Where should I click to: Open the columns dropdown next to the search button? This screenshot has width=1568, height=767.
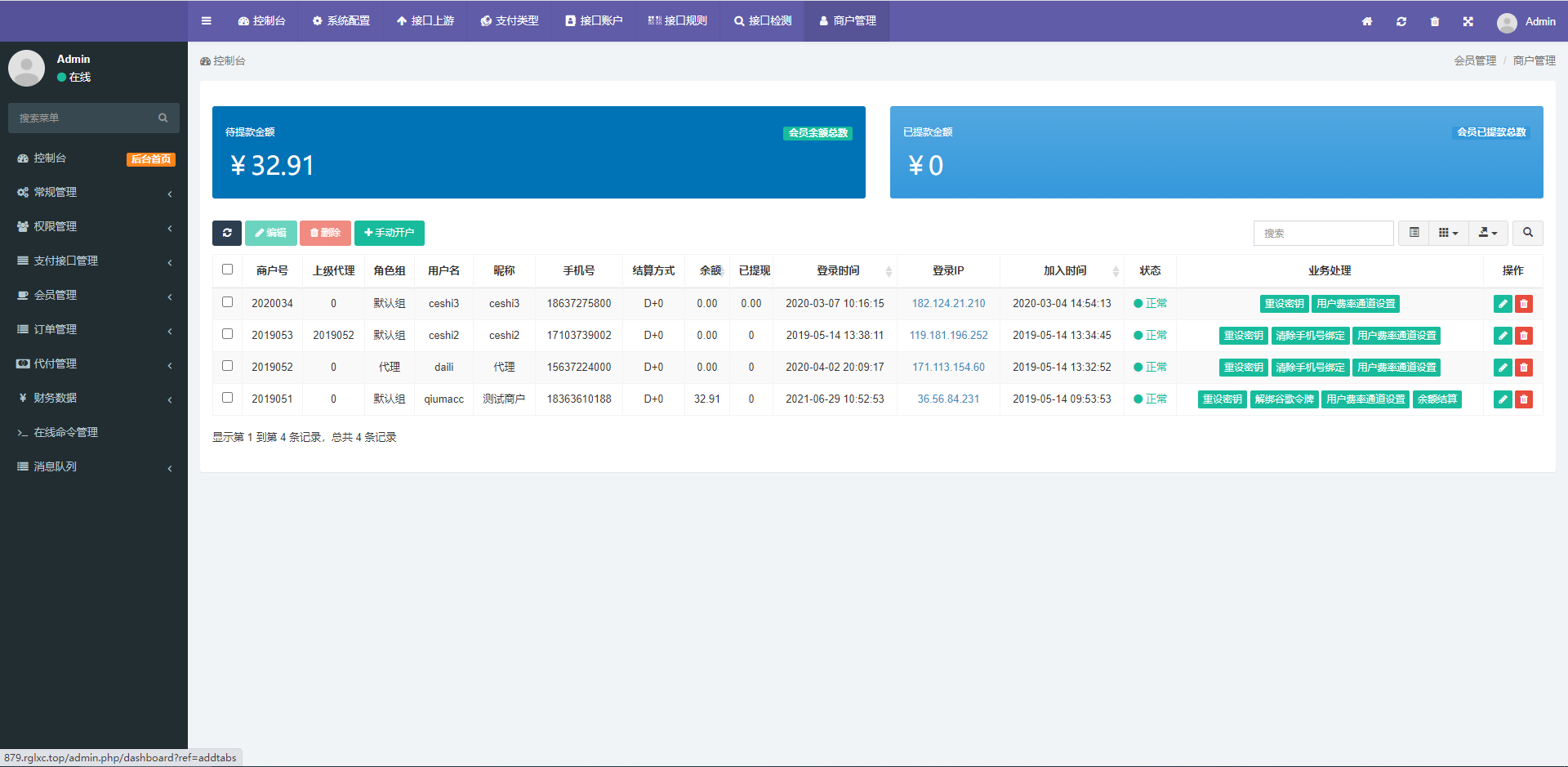click(x=1447, y=233)
